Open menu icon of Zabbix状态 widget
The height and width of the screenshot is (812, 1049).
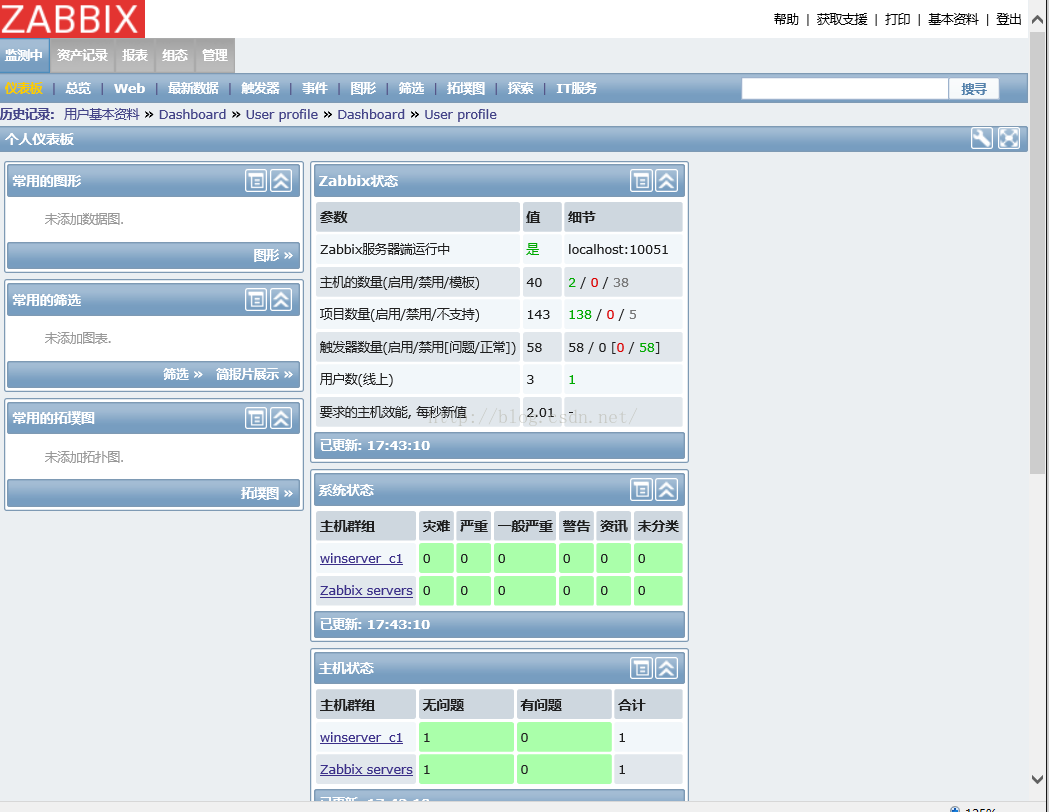[641, 181]
